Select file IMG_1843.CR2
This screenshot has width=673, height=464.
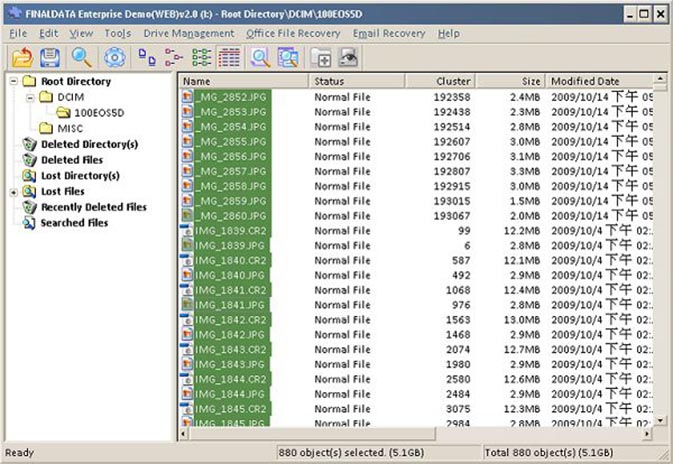pyautogui.click(x=231, y=349)
